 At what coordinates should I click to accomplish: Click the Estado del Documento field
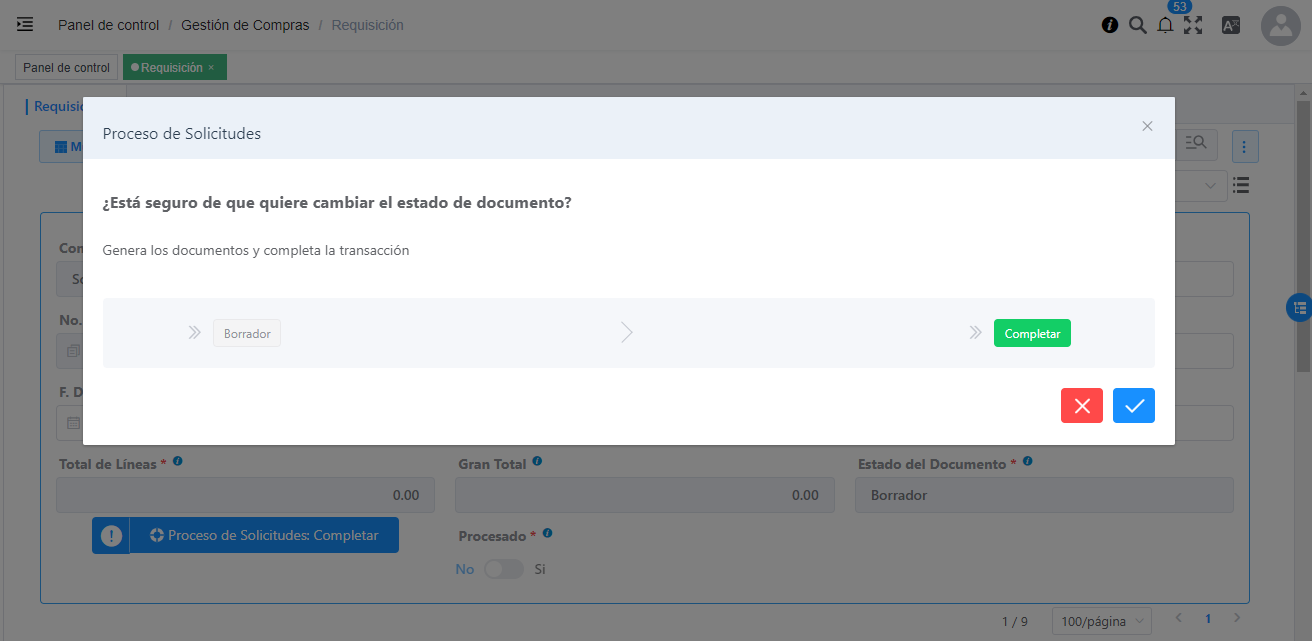tap(1043, 495)
